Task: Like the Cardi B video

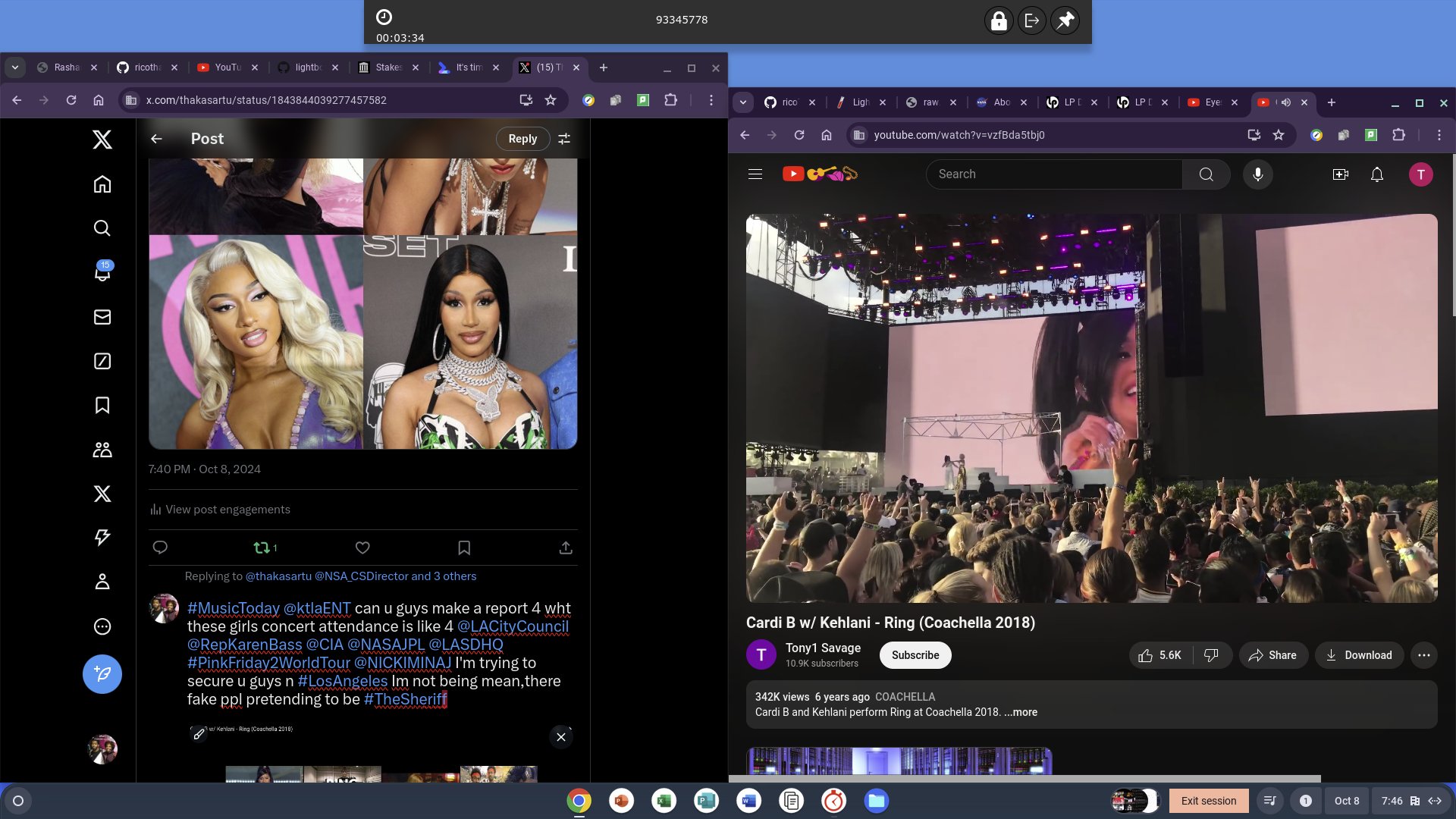Action: tap(1160, 655)
